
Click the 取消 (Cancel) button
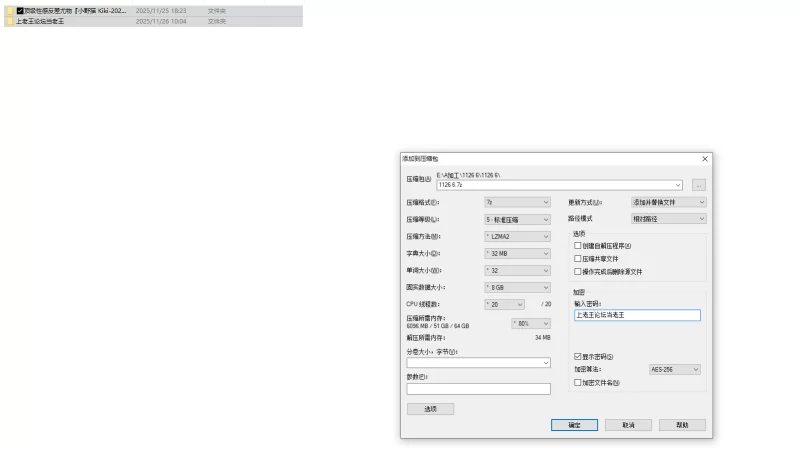pyautogui.click(x=628, y=425)
